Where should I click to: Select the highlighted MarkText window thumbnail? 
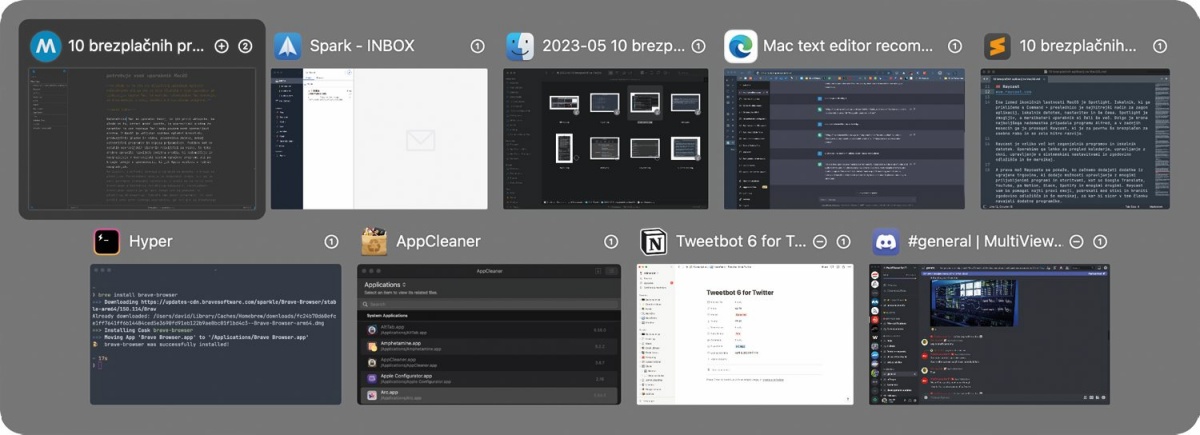142,139
